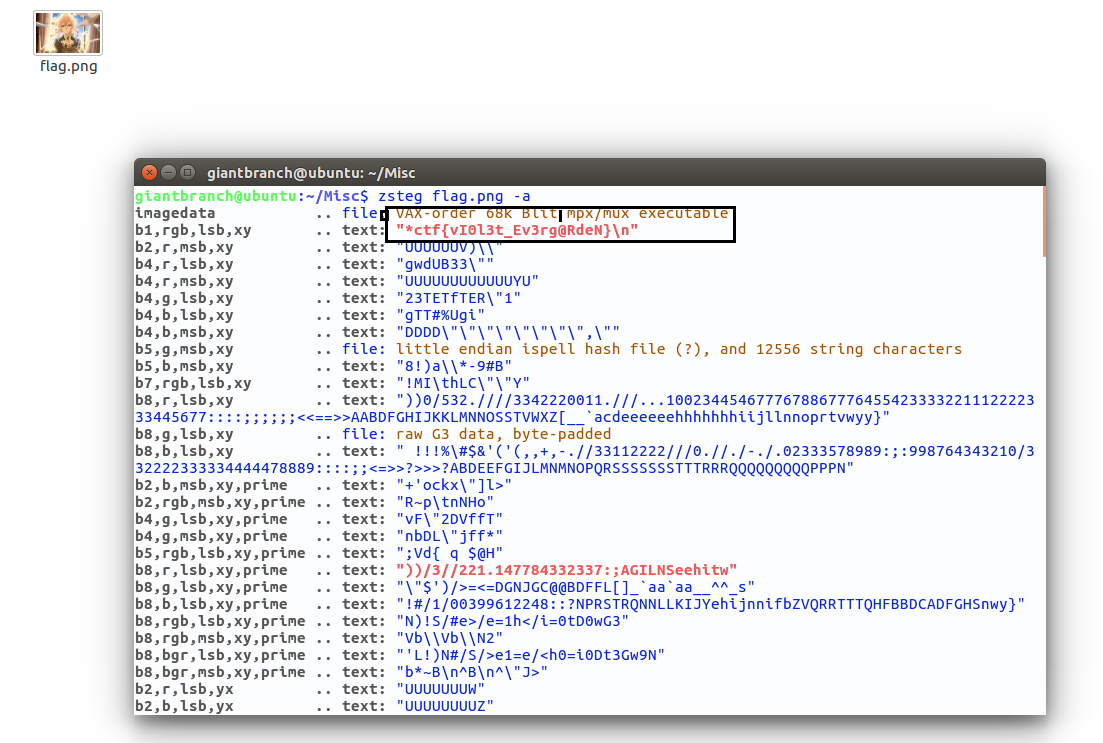Screen dimensions: 1103x743
Task: Click the text "N)!S/#e>/e=1h</i=0tD0wG3"
Action: click(513, 621)
